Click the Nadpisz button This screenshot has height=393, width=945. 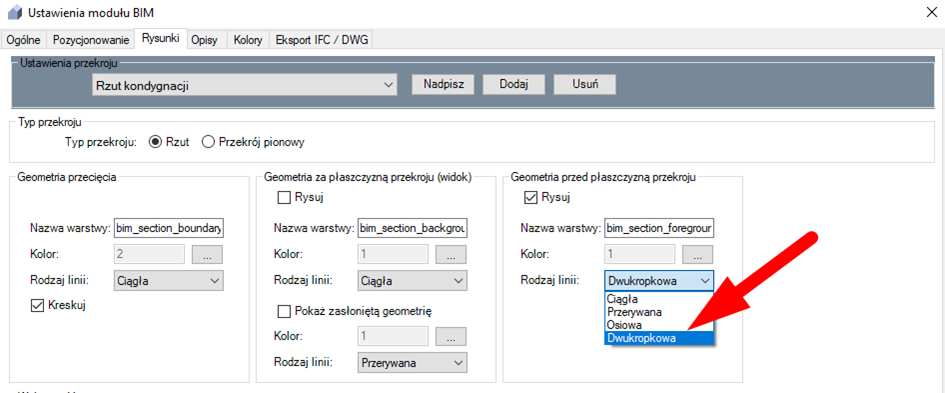(x=442, y=84)
